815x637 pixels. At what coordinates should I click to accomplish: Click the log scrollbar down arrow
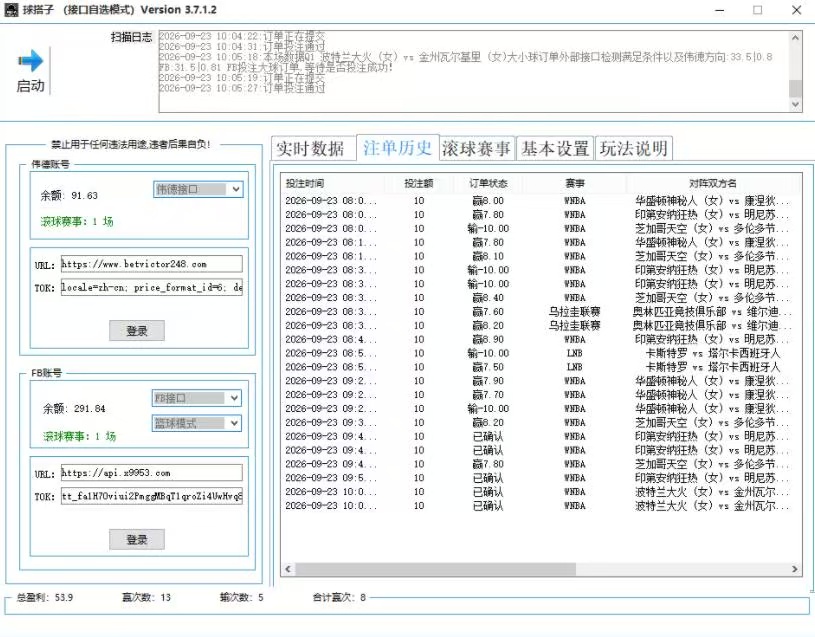point(795,104)
